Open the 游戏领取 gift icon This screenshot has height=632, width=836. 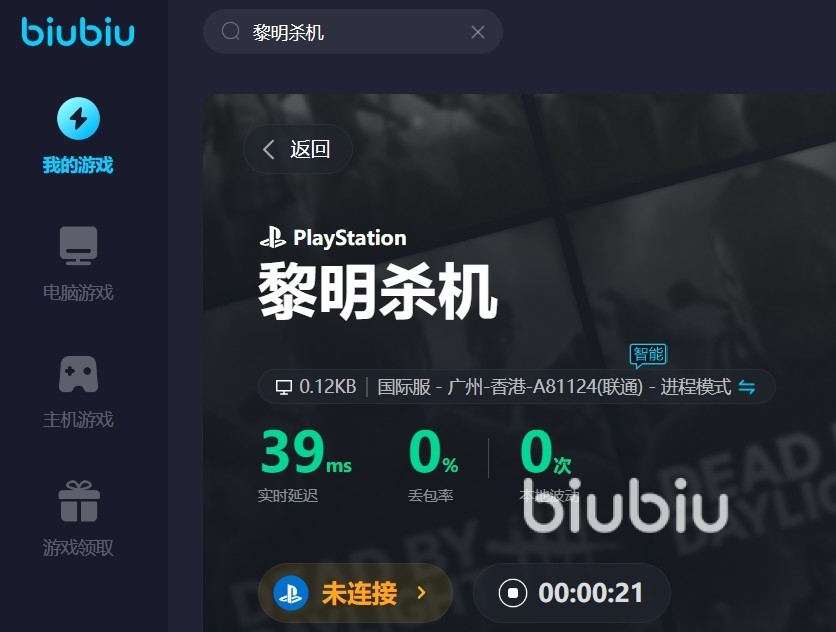tap(79, 501)
